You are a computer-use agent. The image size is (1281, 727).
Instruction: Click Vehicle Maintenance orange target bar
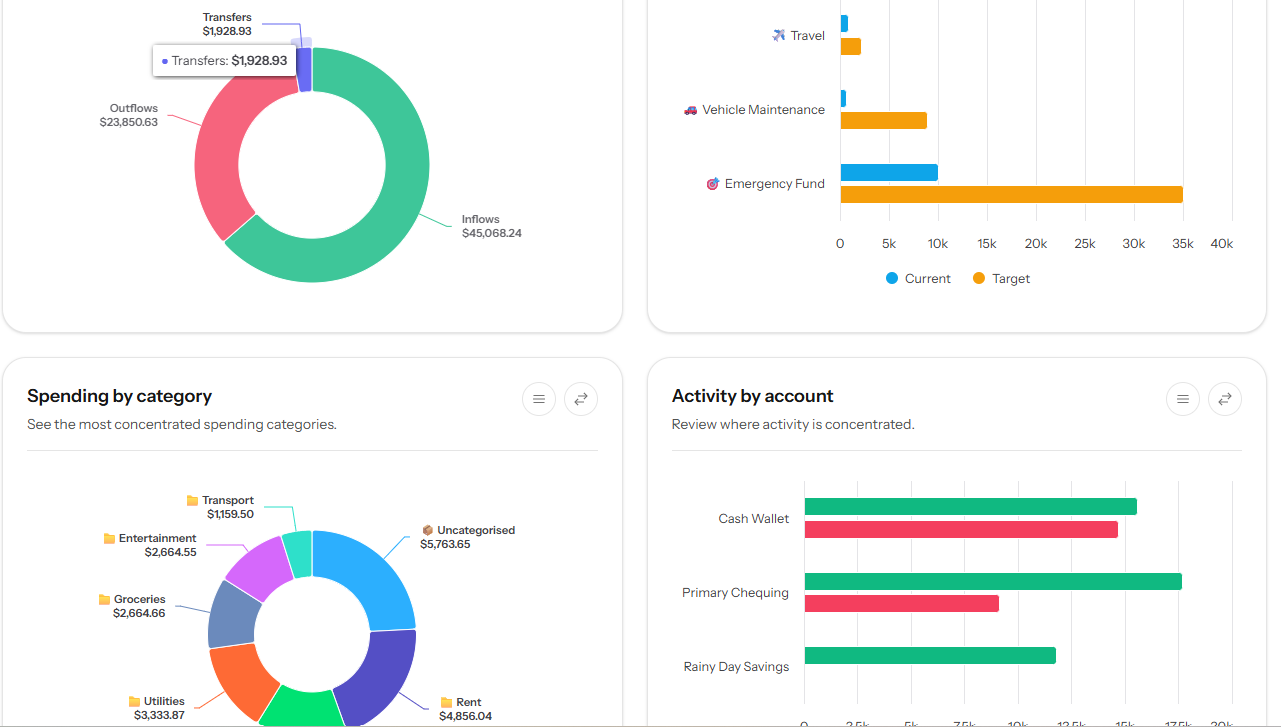(x=883, y=121)
